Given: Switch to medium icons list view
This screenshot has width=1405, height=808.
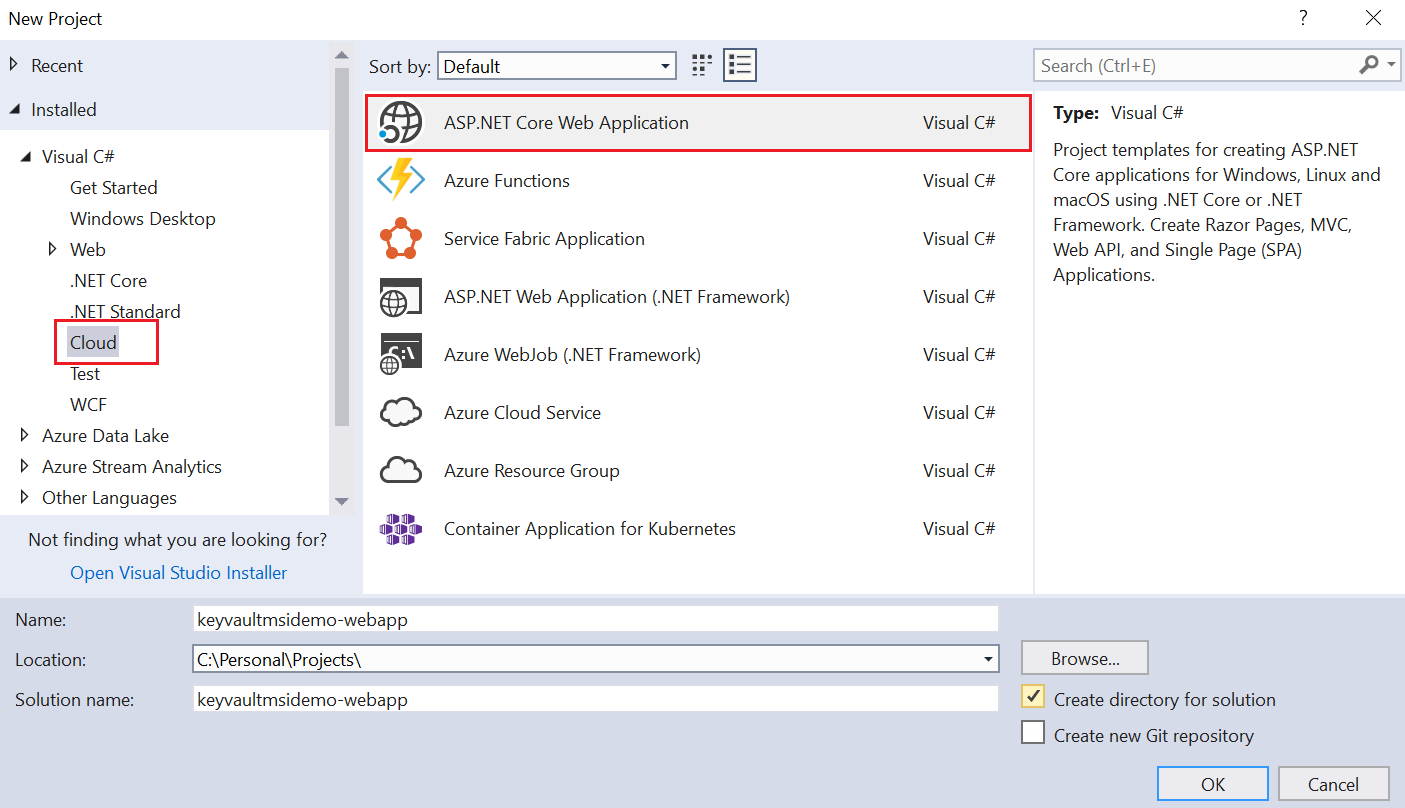Looking at the screenshot, I should (x=740, y=66).
